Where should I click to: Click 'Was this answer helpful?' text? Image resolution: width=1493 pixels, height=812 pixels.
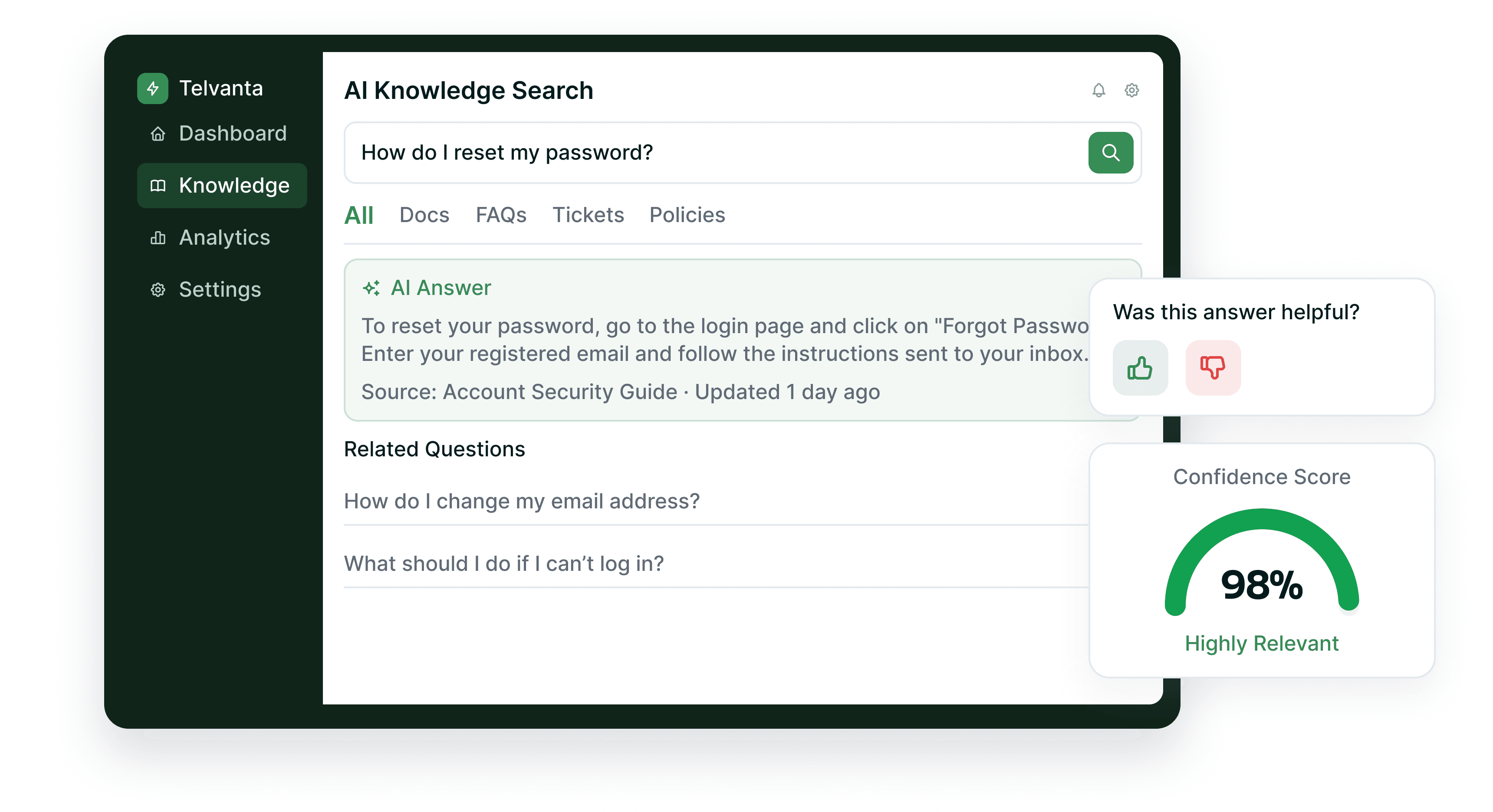1236,312
